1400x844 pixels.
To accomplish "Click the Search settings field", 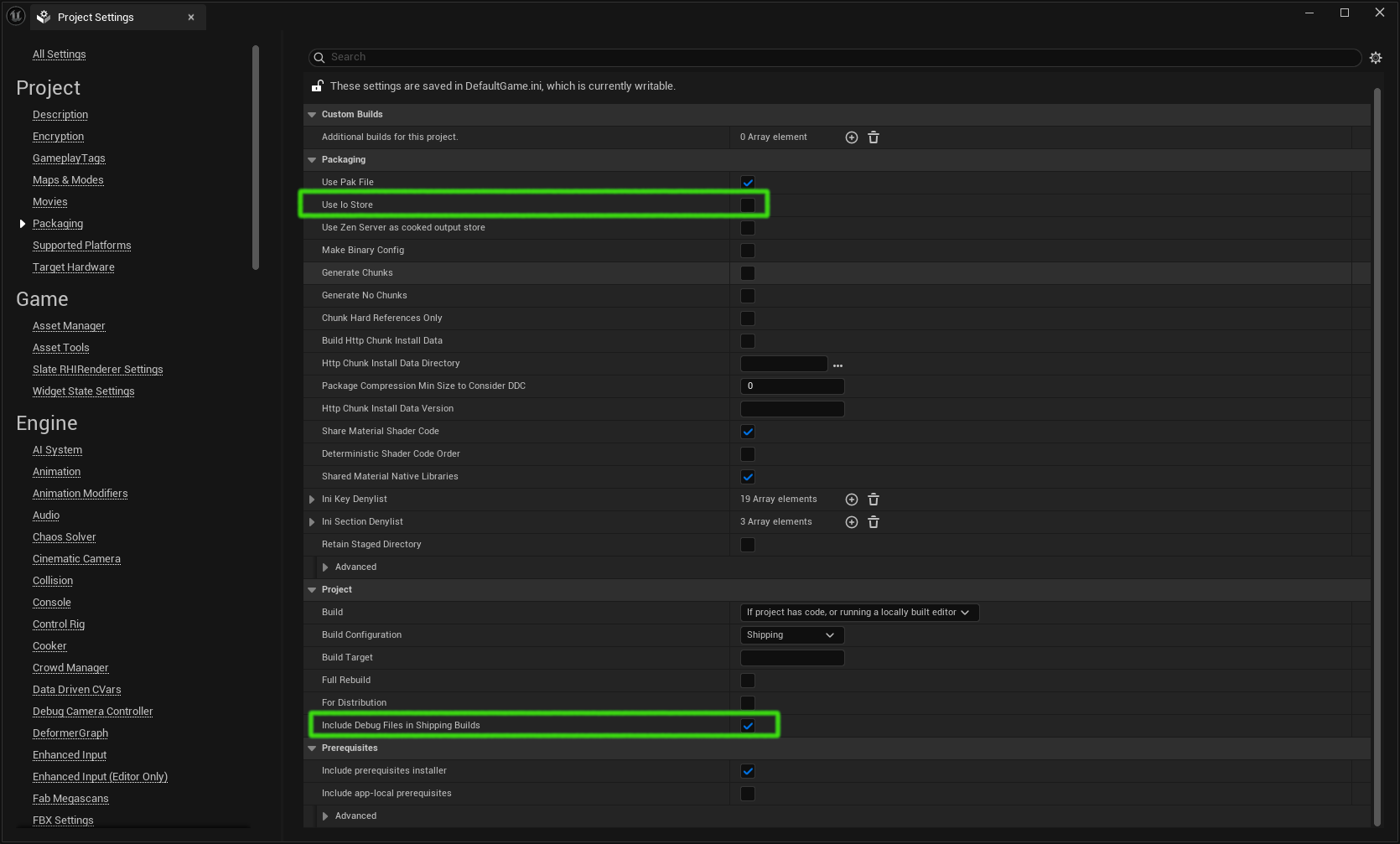I will (x=835, y=57).
